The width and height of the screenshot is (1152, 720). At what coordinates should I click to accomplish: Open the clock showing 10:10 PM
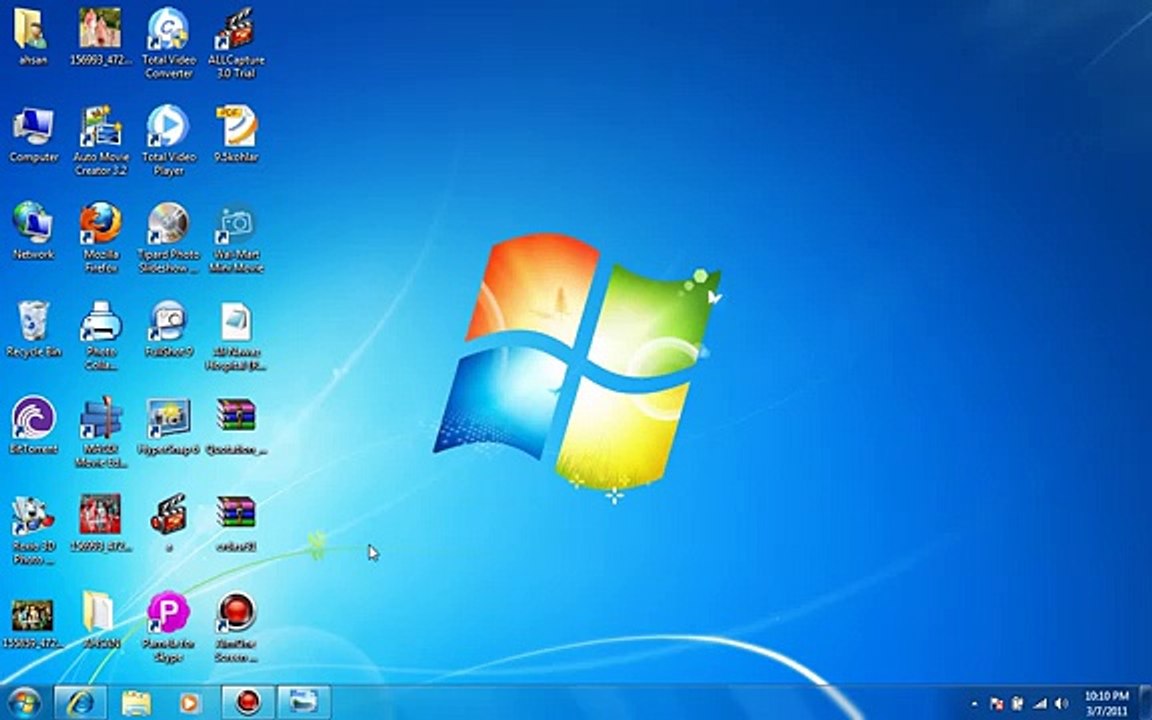point(1106,703)
